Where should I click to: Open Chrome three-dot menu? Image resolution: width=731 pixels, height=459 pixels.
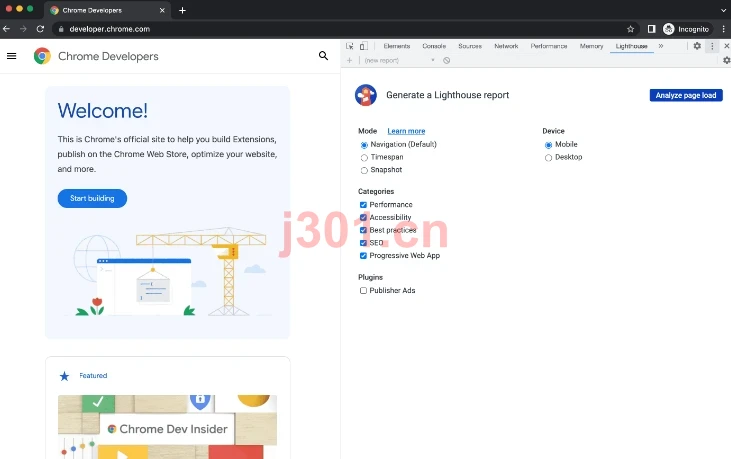point(724,29)
